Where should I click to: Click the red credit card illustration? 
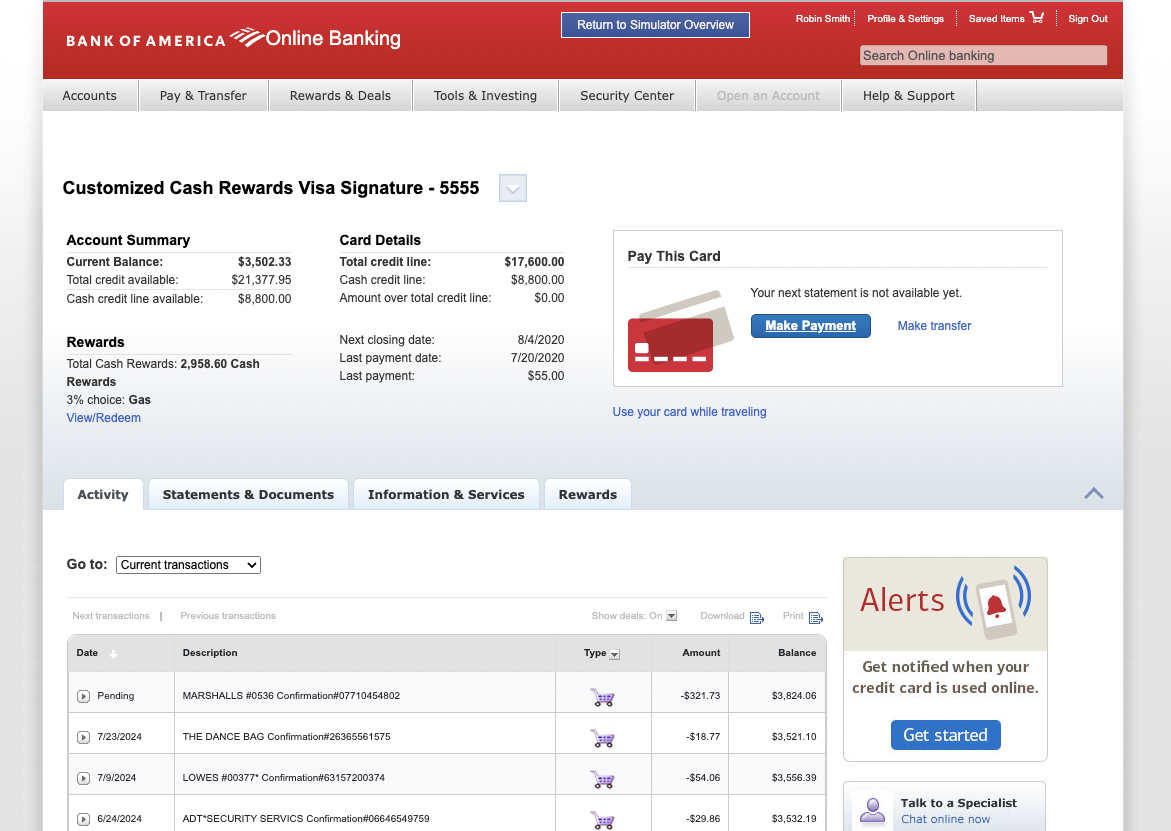(x=671, y=344)
